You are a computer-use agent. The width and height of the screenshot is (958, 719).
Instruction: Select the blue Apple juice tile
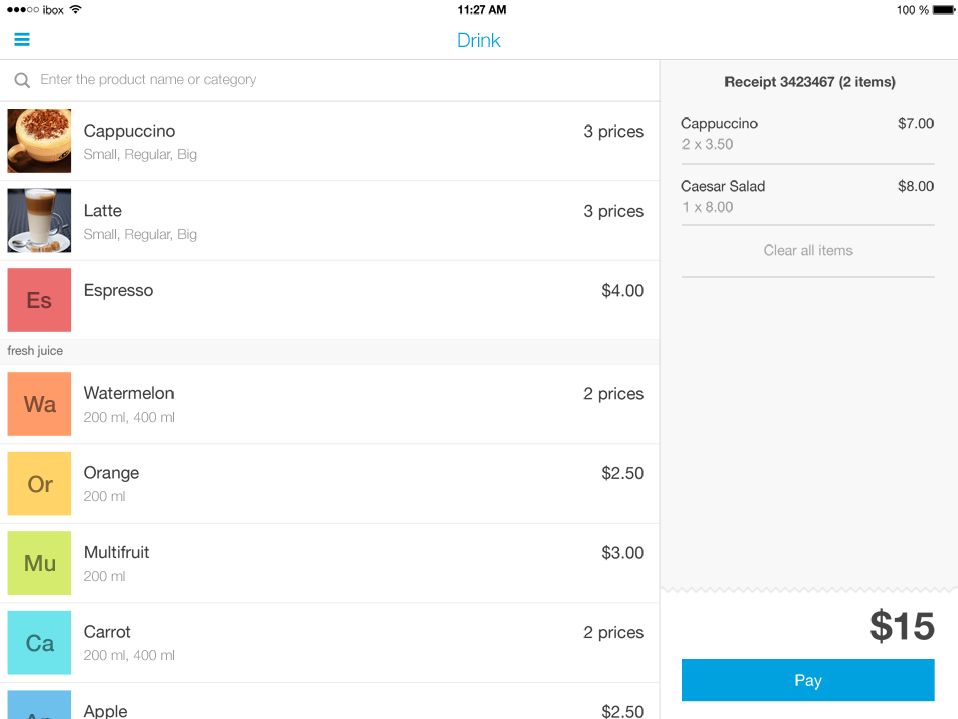tap(39, 705)
